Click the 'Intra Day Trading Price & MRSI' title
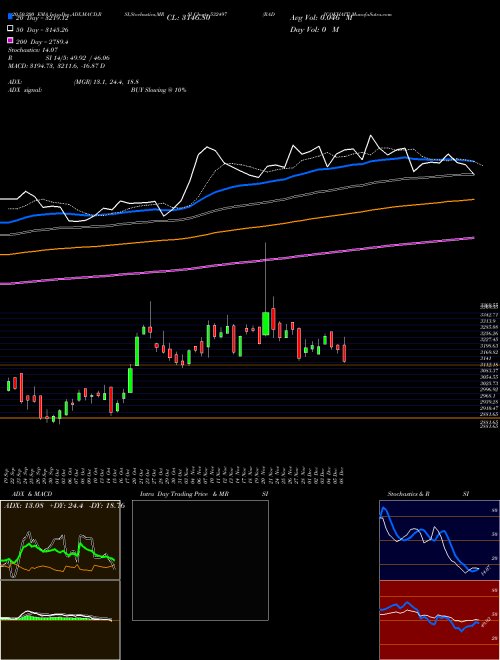 coord(204,494)
